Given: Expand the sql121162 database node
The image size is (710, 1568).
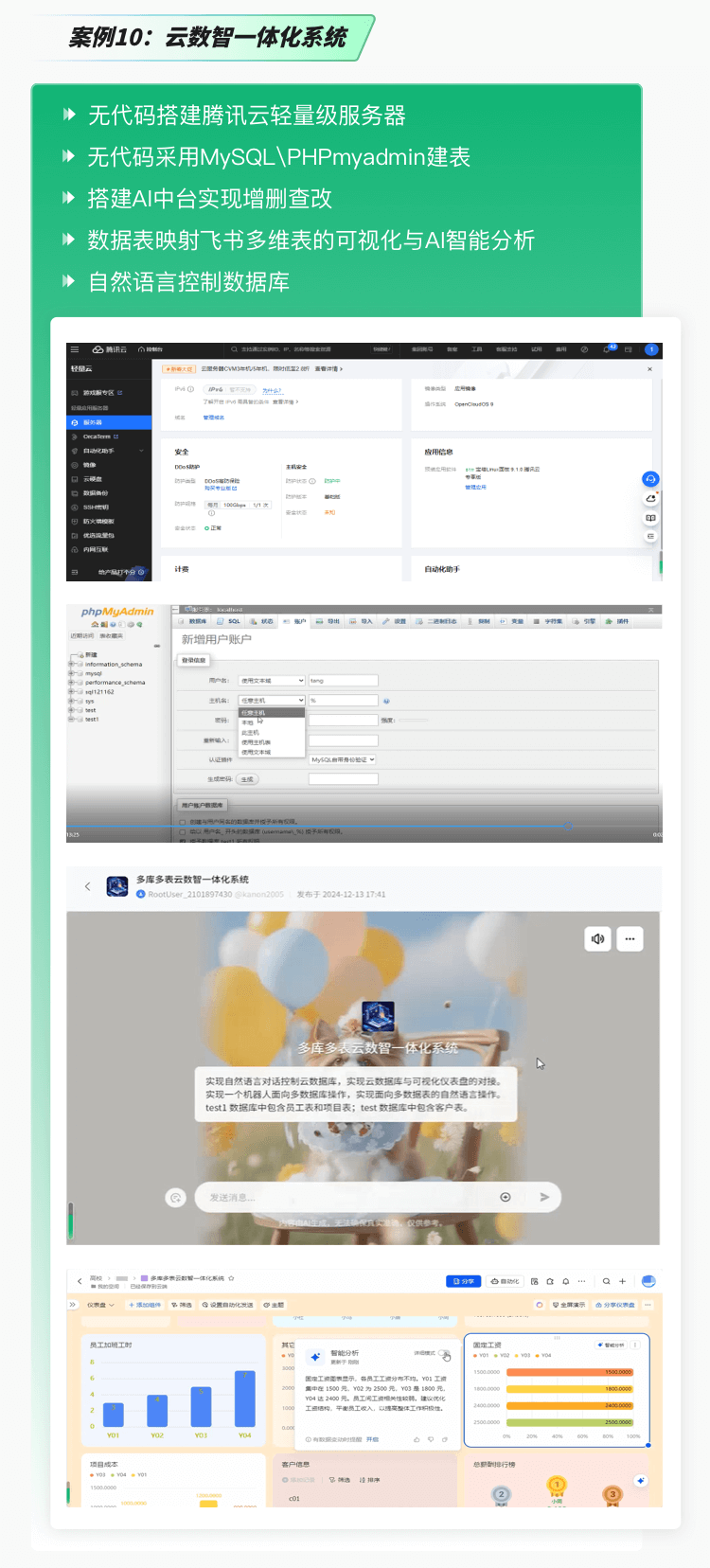Looking at the screenshot, I should [x=72, y=691].
